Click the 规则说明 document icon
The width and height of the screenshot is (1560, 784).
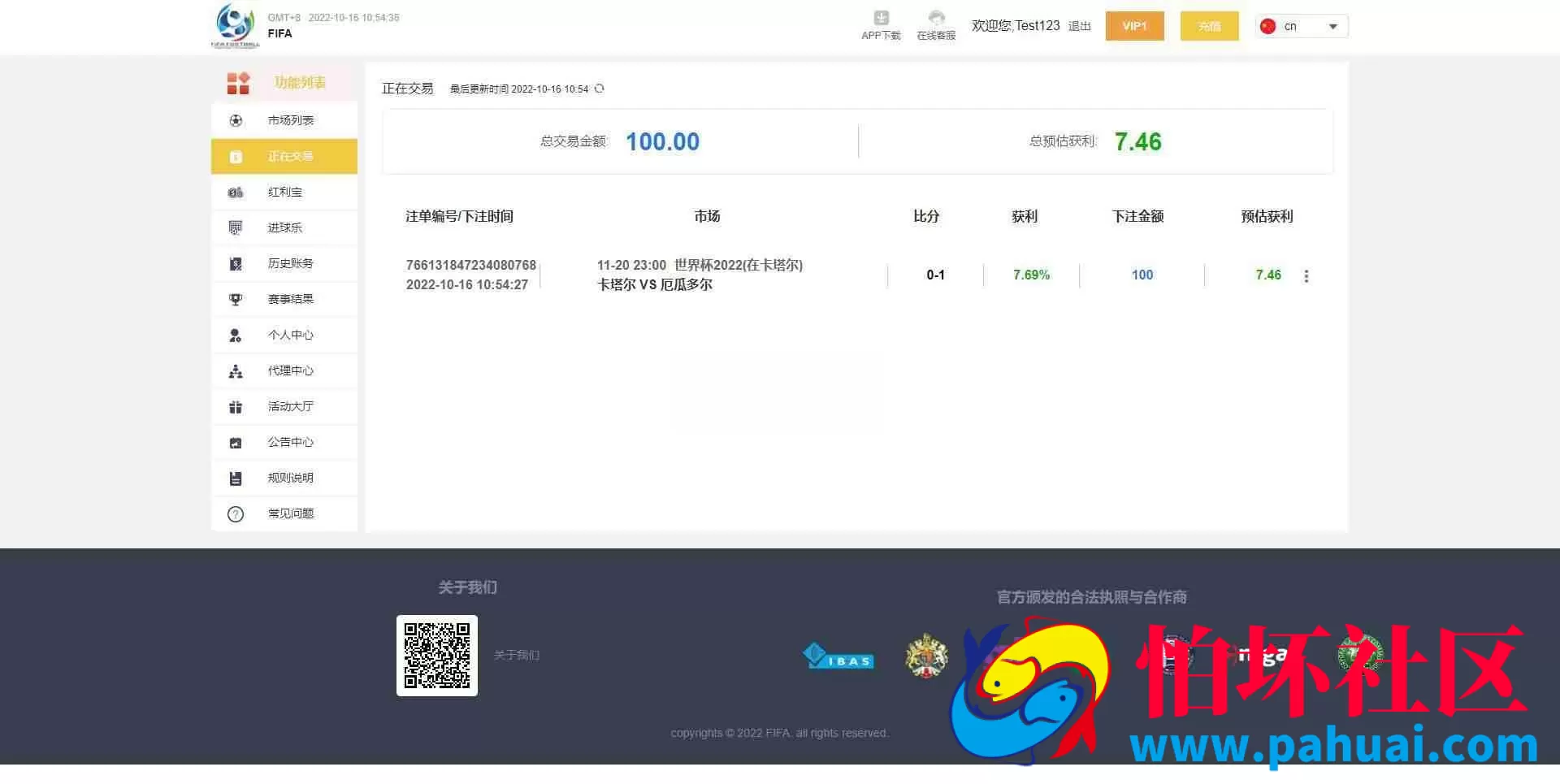pos(236,478)
